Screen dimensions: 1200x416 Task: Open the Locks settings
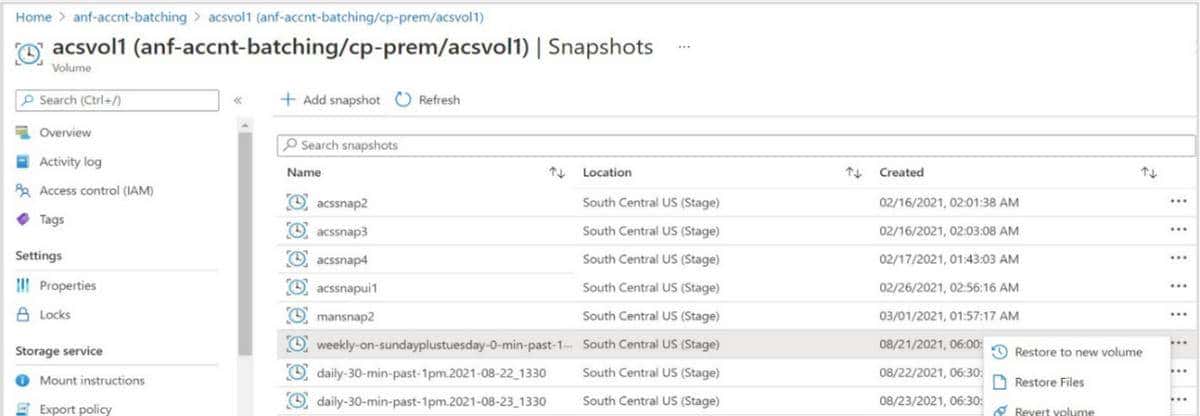(x=55, y=315)
